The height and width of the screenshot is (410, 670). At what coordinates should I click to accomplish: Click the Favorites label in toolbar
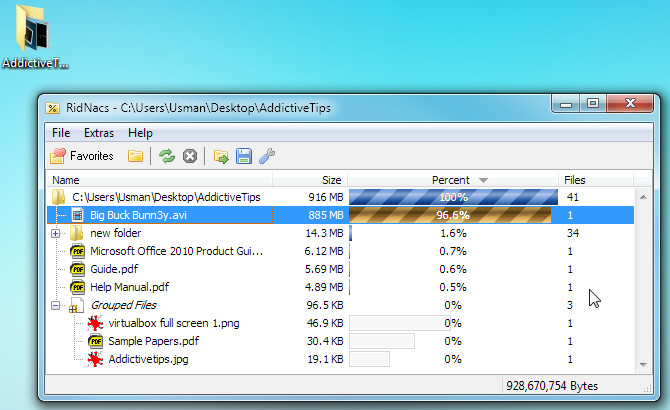(x=91, y=156)
